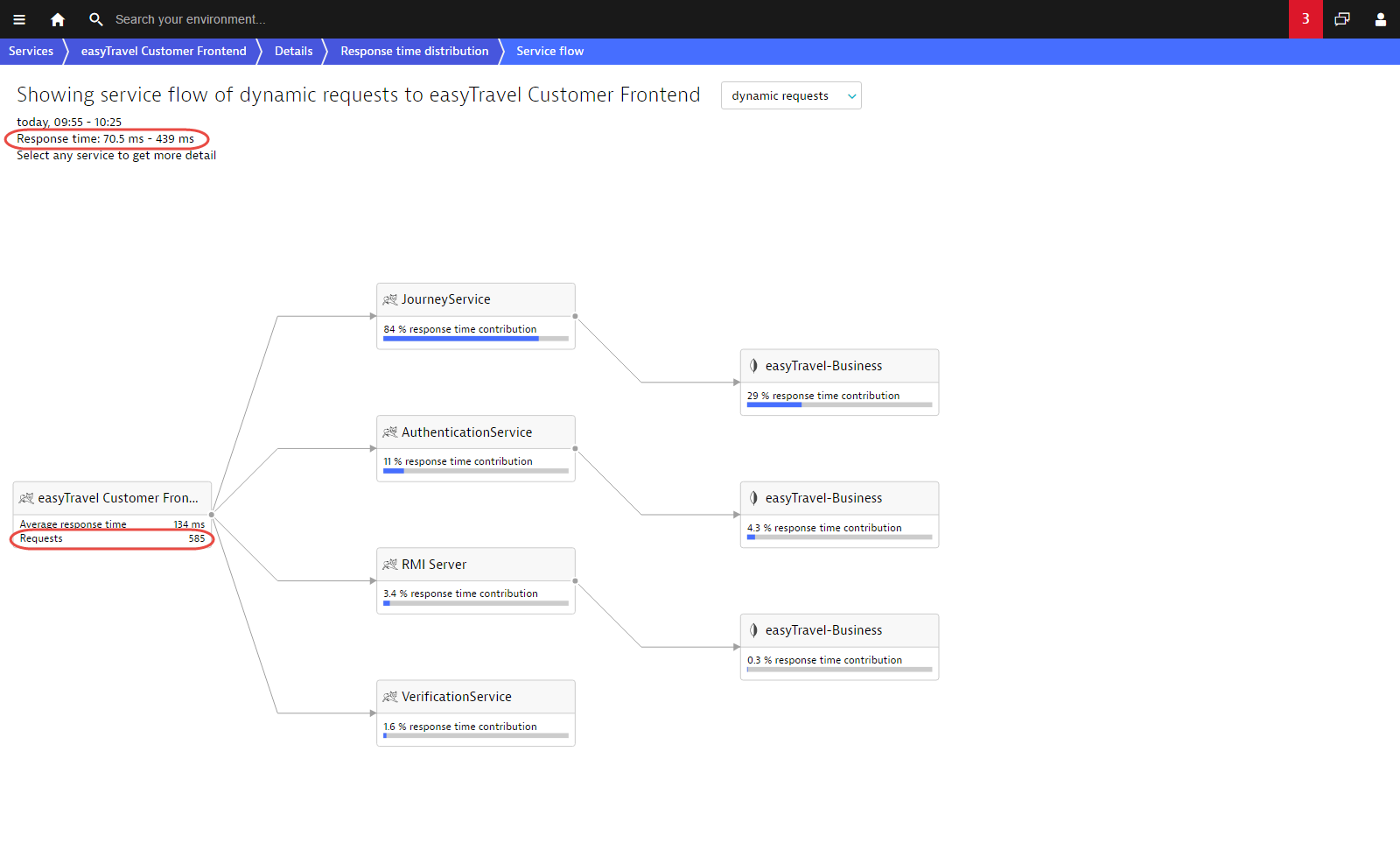The width and height of the screenshot is (1400, 864).
Task: Click the search magnifier icon
Action: pos(96,19)
